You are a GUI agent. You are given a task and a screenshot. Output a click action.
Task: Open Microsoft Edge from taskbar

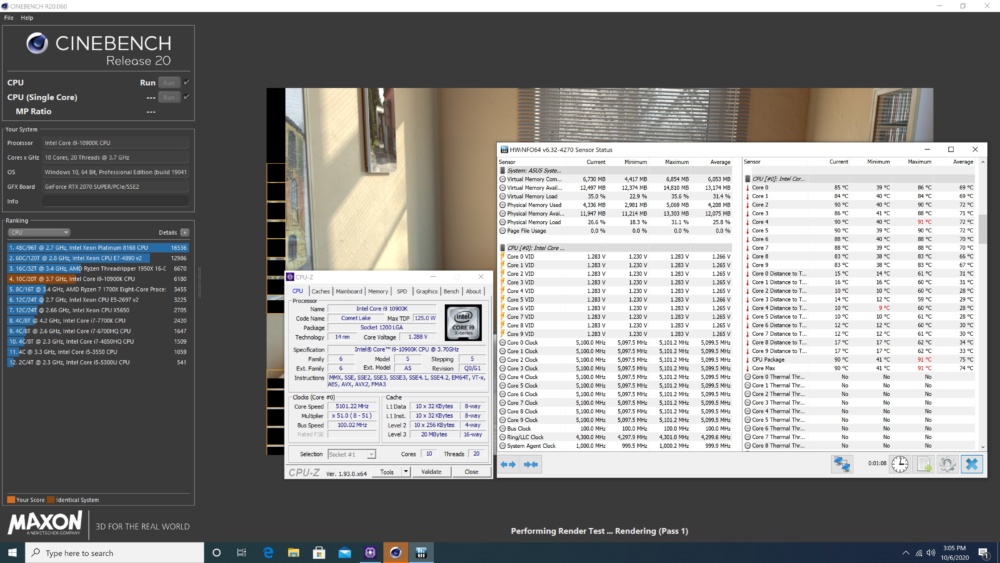[268, 553]
